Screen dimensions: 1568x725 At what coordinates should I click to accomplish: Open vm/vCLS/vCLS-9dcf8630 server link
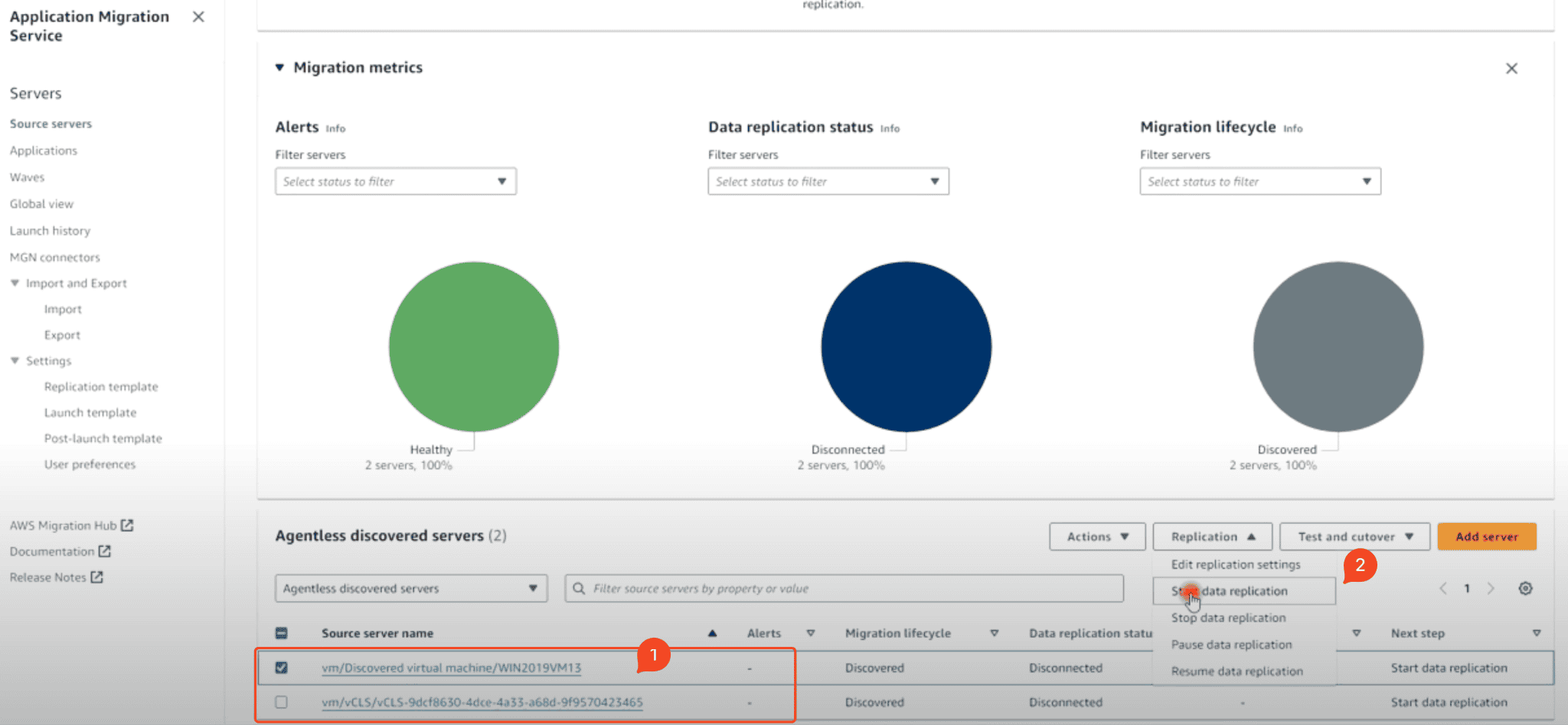click(x=482, y=702)
